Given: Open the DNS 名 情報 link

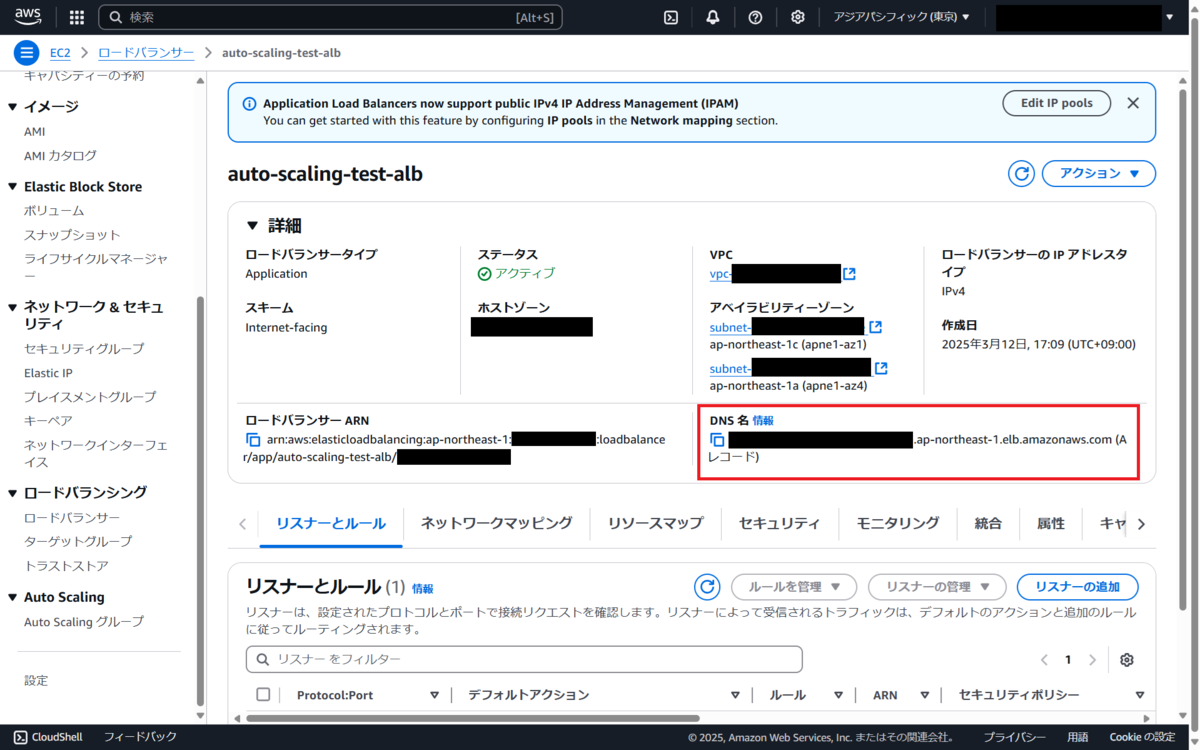Looking at the screenshot, I should coord(763,421).
